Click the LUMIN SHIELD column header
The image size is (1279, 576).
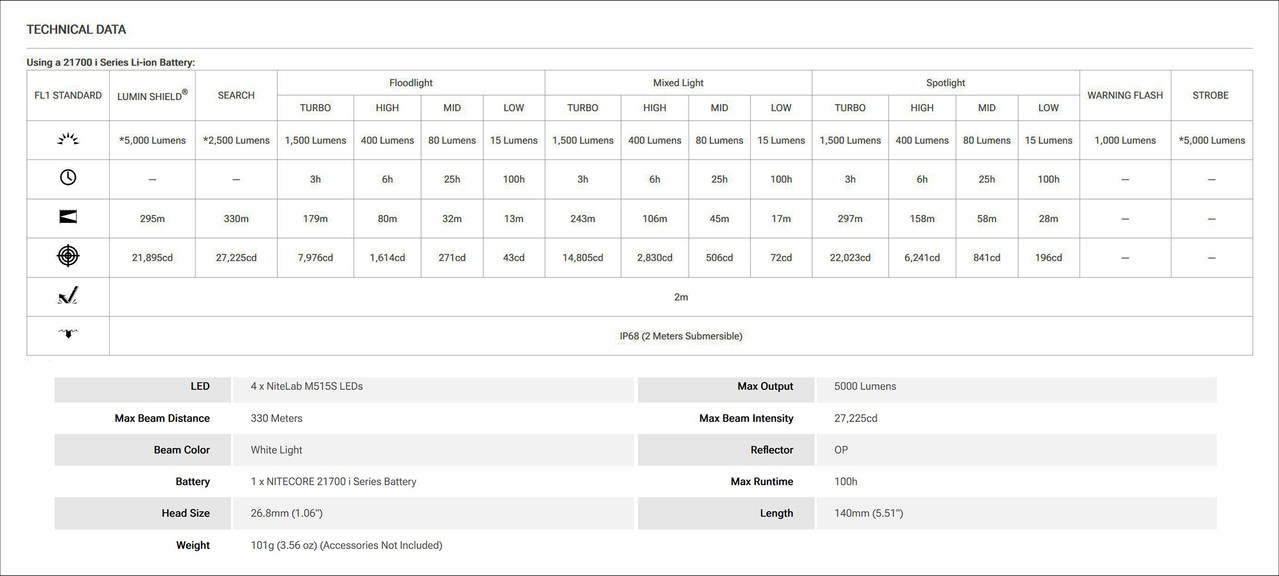[152, 96]
